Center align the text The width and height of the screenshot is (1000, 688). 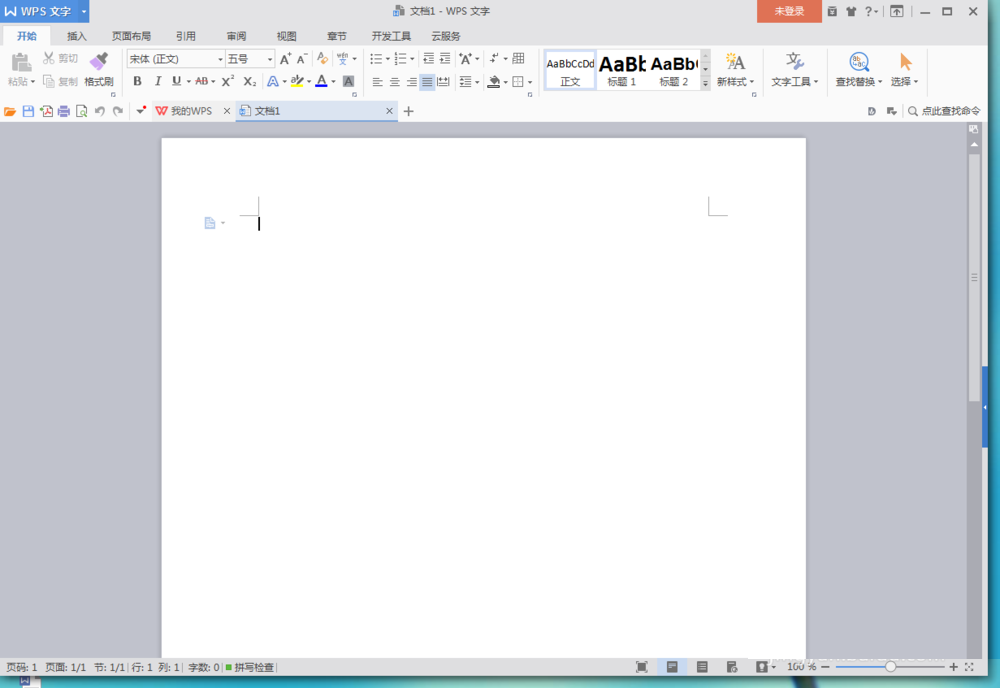coord(395,82)
